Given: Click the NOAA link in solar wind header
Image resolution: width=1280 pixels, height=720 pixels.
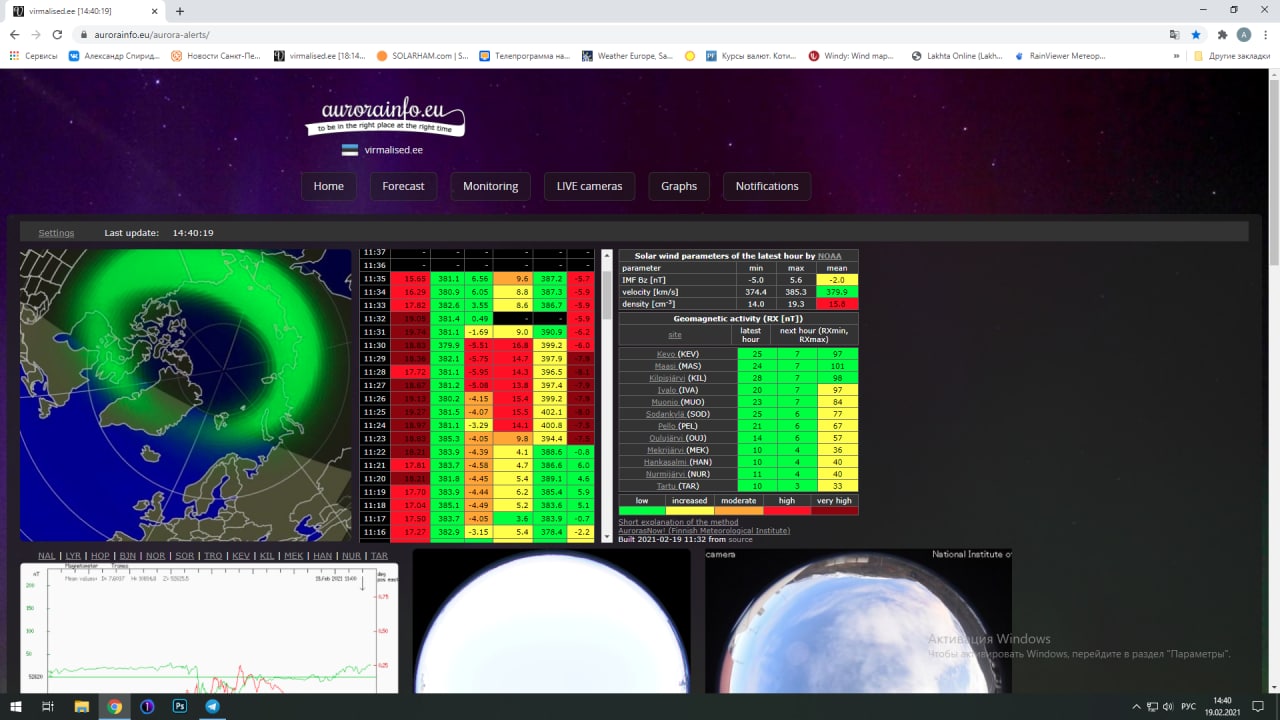Looking at the screenshot, I should pos(830,256).
